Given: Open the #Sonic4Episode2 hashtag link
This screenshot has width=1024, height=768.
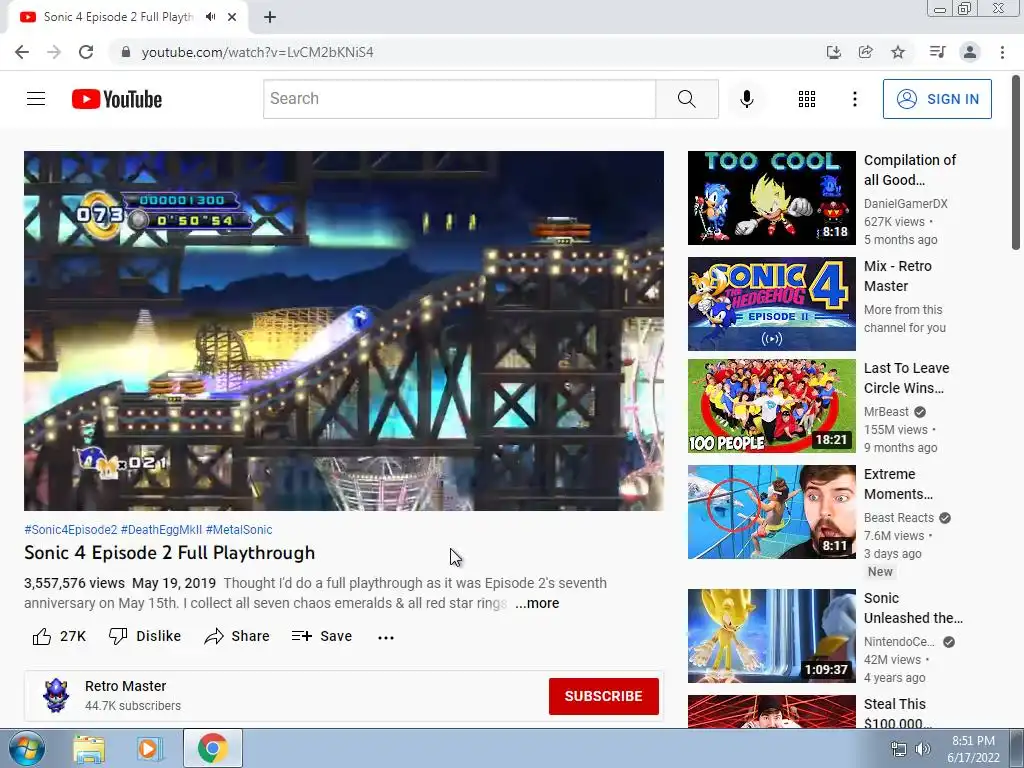Looking at the screenshot, I should (71, 530).
